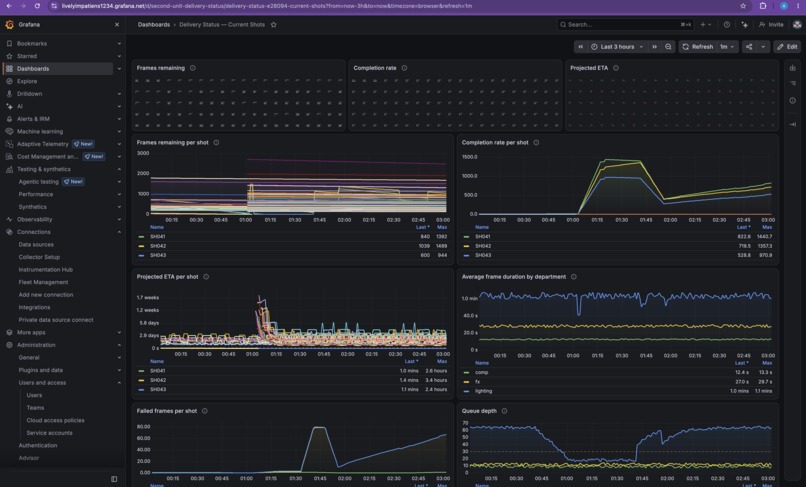Click the Grafana logo

tap(9, 24)
